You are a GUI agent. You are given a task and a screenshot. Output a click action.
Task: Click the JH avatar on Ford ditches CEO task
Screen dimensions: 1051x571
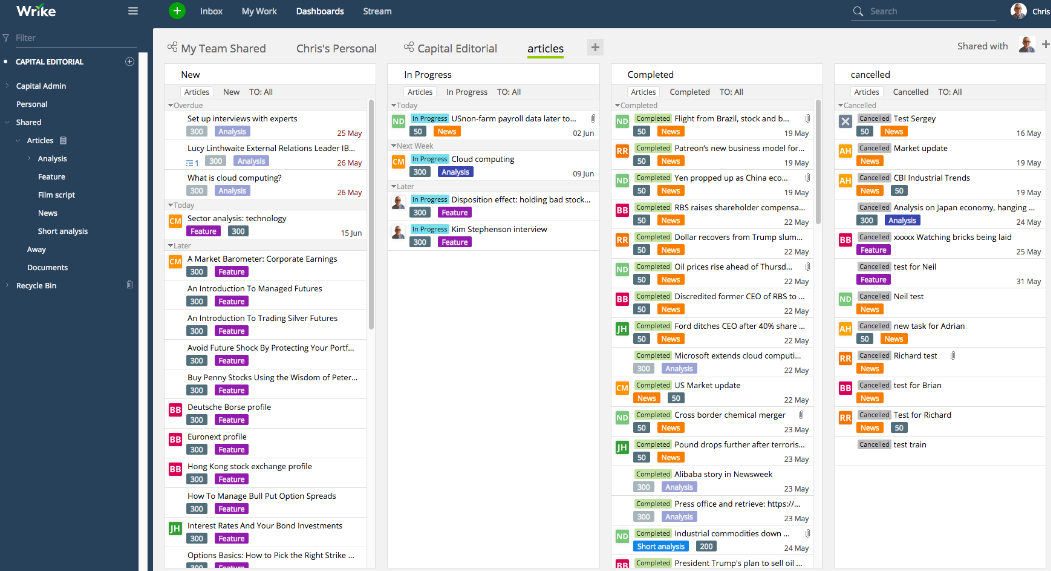(x=622, y=328)
